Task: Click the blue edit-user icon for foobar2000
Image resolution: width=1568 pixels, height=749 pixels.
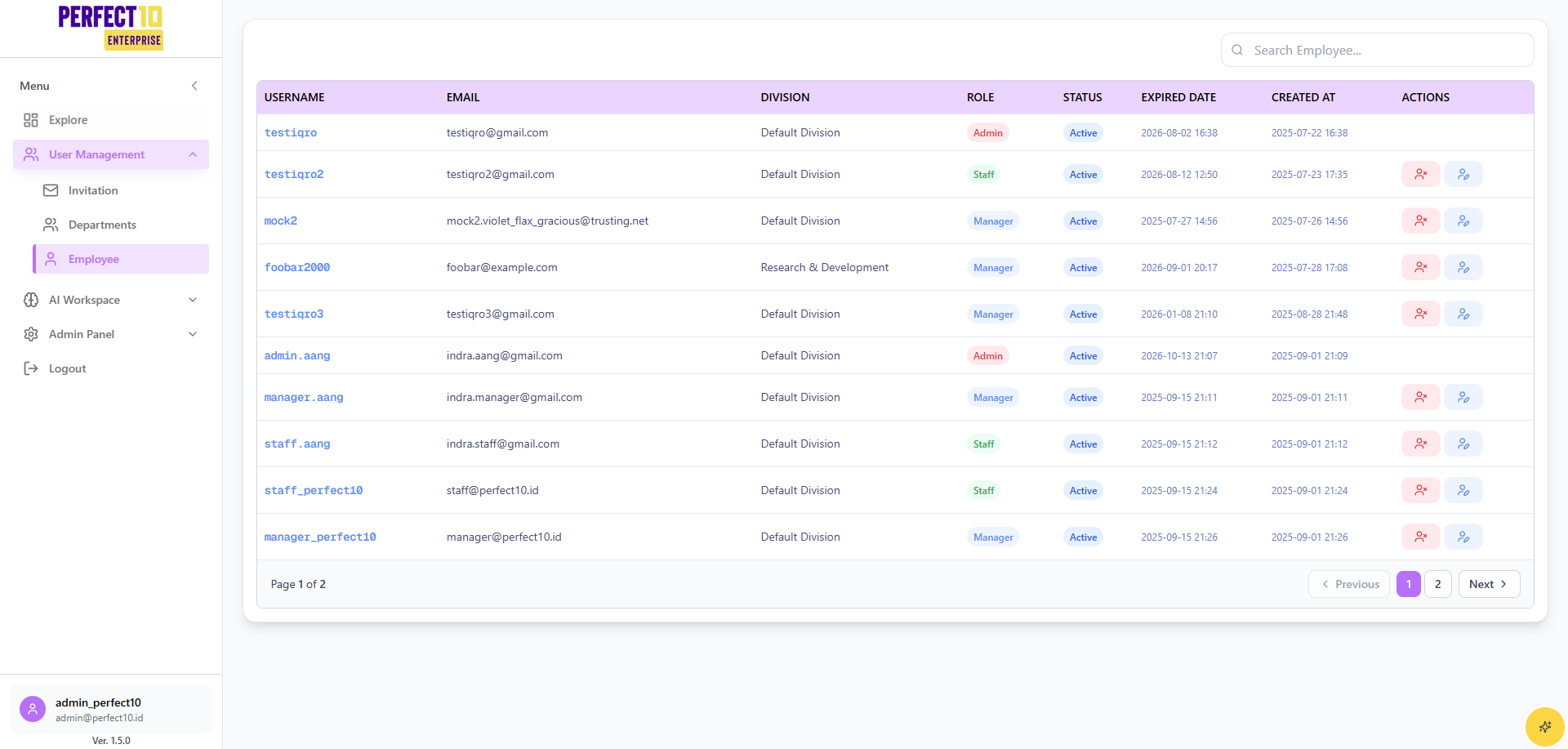Action: (1463, 267)
